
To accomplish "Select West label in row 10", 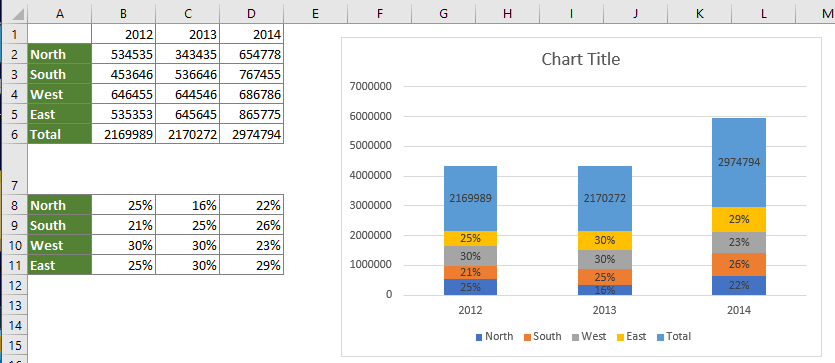I will [x=60, y=245].
